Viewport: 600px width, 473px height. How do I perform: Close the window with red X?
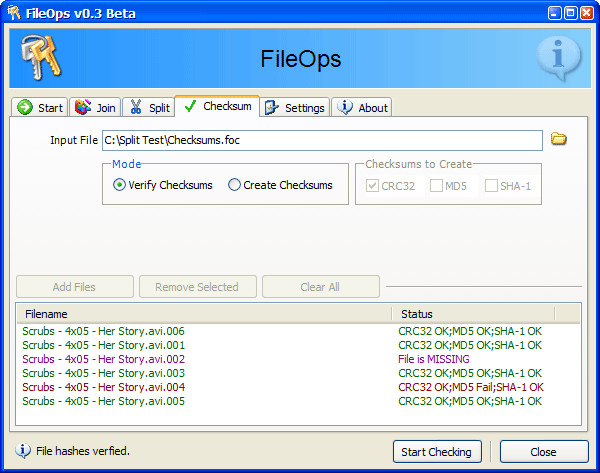[587, 13]
